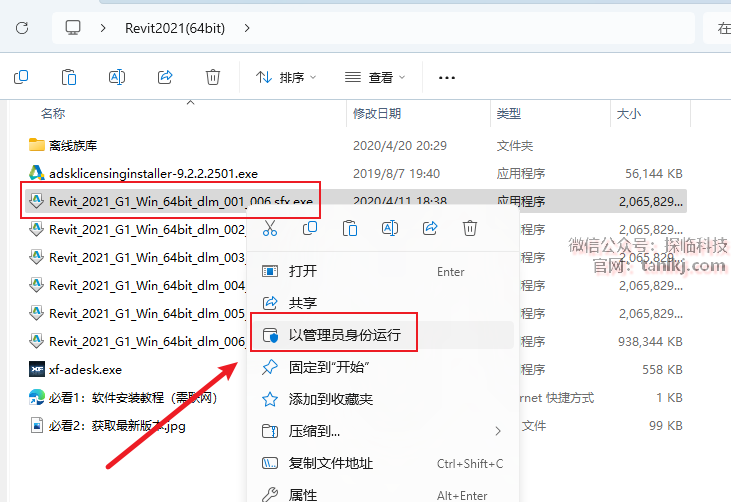
Task: Expand the chevron after the monitor icon
Action: (x=103, y=28)
